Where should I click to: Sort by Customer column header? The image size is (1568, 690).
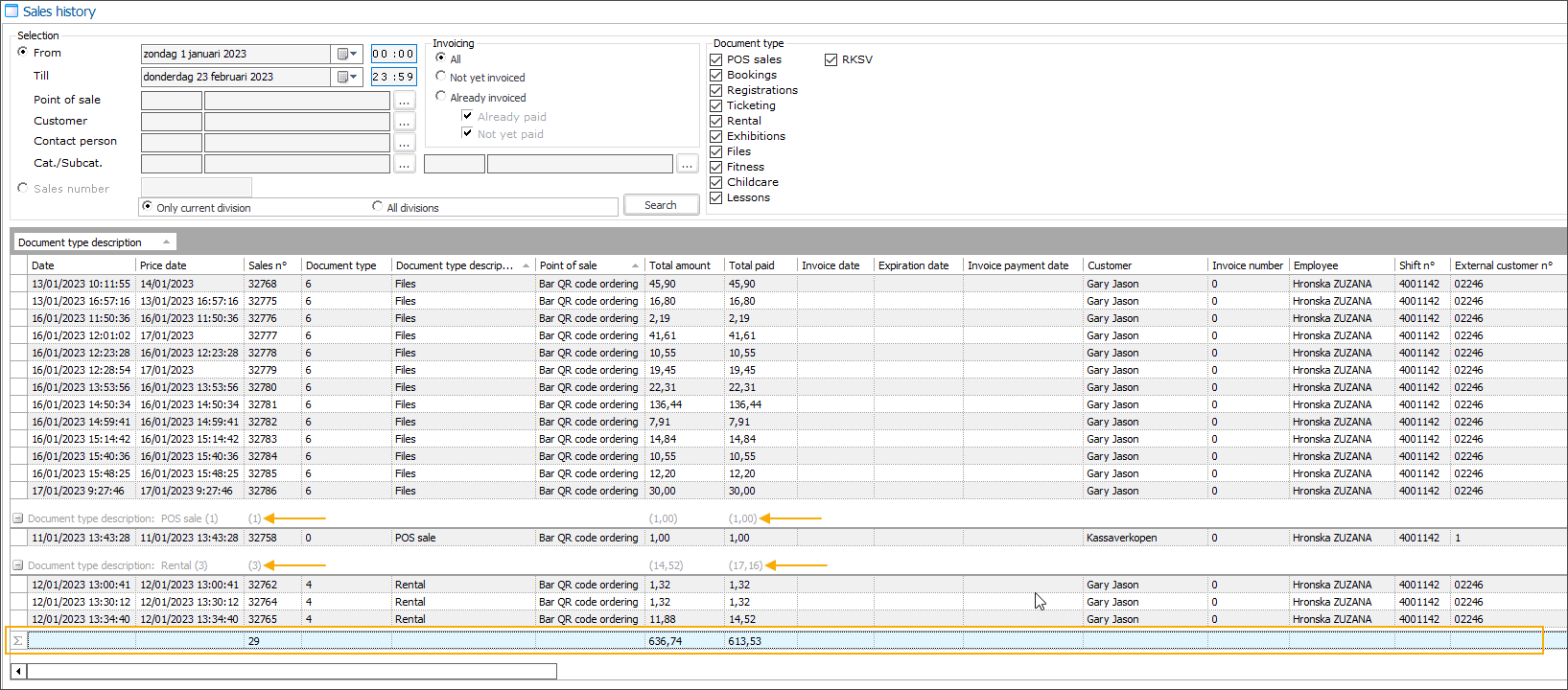tap(1145, 265)
